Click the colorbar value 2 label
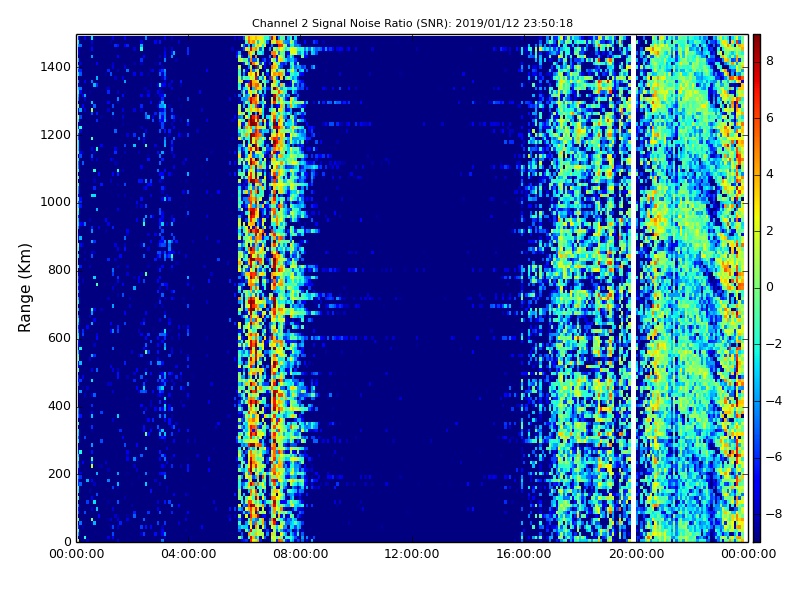The height and width of the screenshot is (600, 800). 770,231
